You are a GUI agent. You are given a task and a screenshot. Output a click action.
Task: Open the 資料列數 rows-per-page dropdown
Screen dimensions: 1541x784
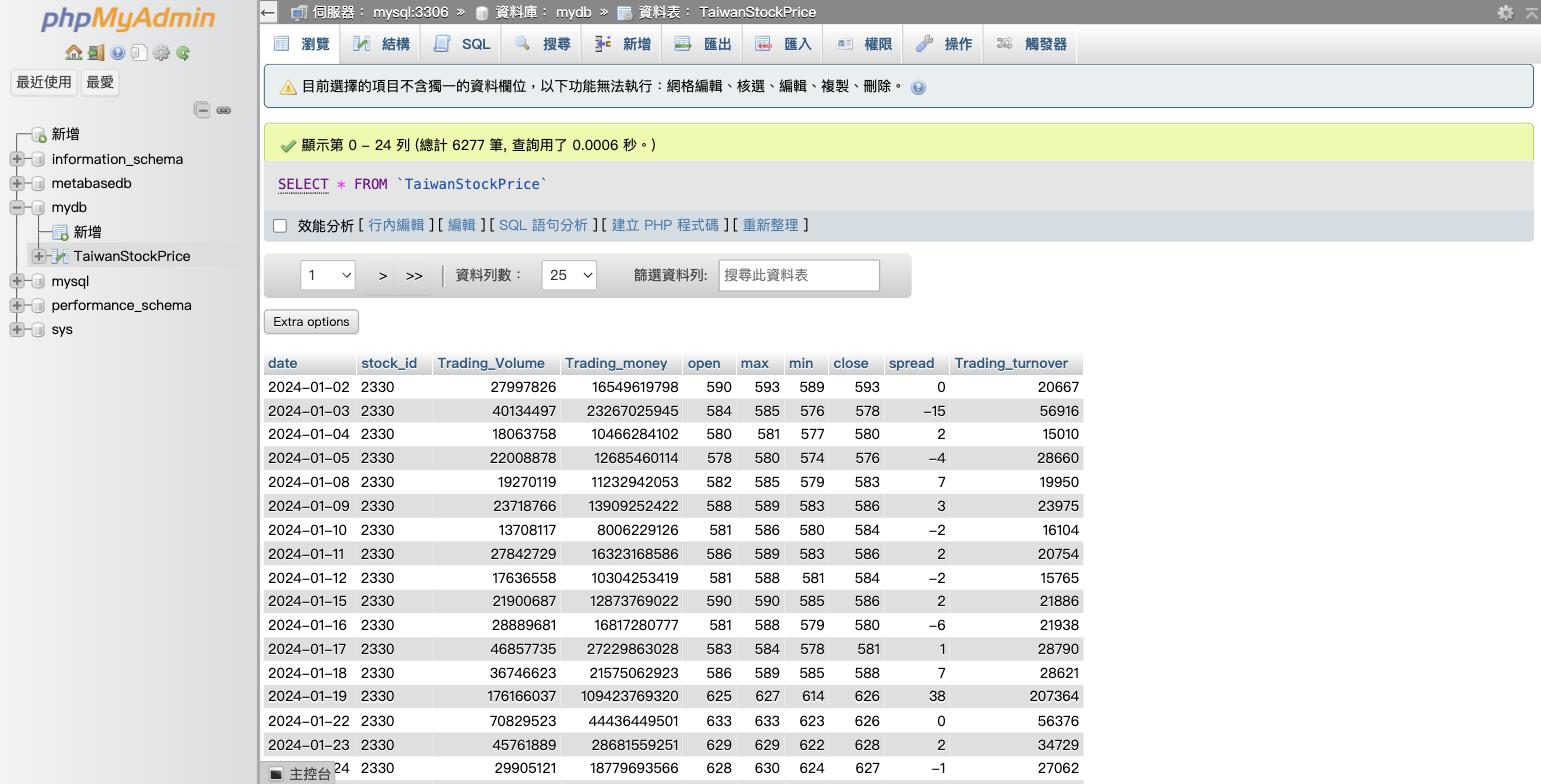point(569,275)
